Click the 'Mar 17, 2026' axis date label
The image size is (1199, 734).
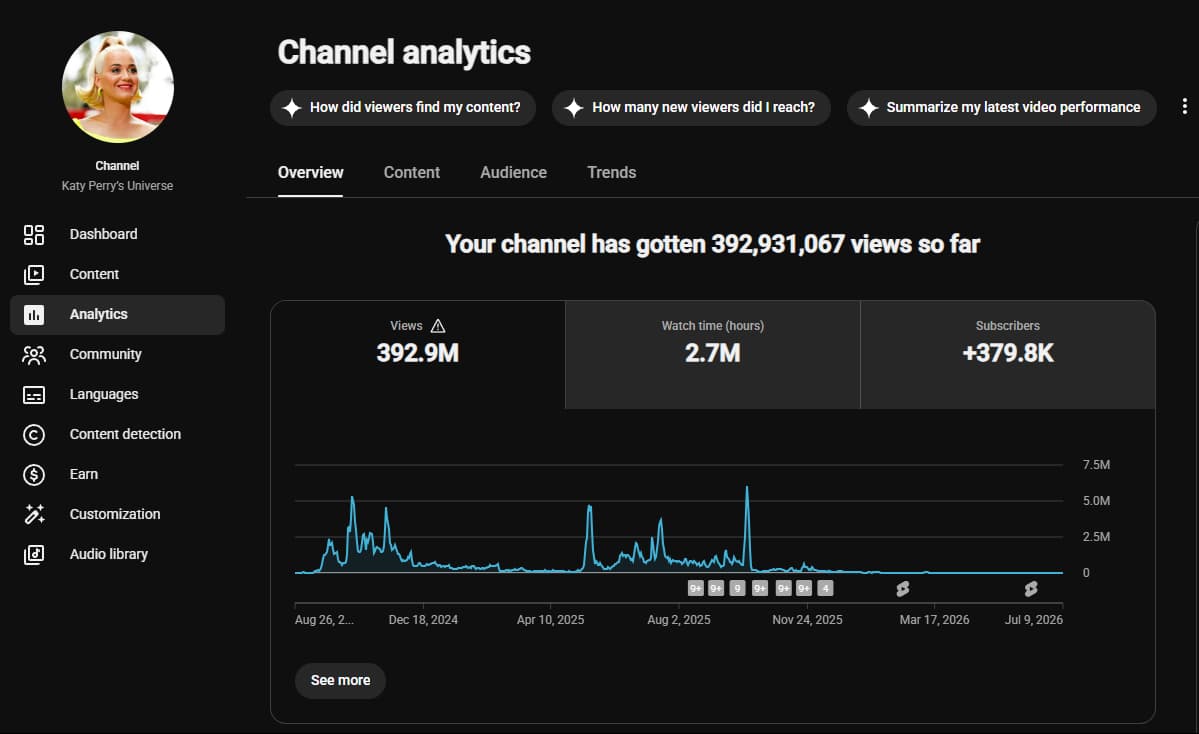point(934,620)
